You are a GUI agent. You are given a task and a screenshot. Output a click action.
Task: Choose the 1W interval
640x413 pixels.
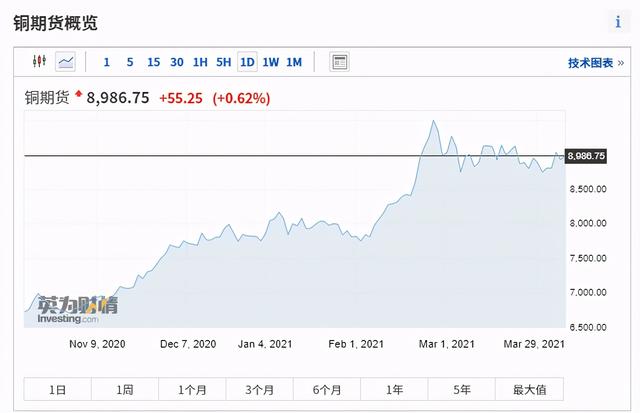(270, 62)
